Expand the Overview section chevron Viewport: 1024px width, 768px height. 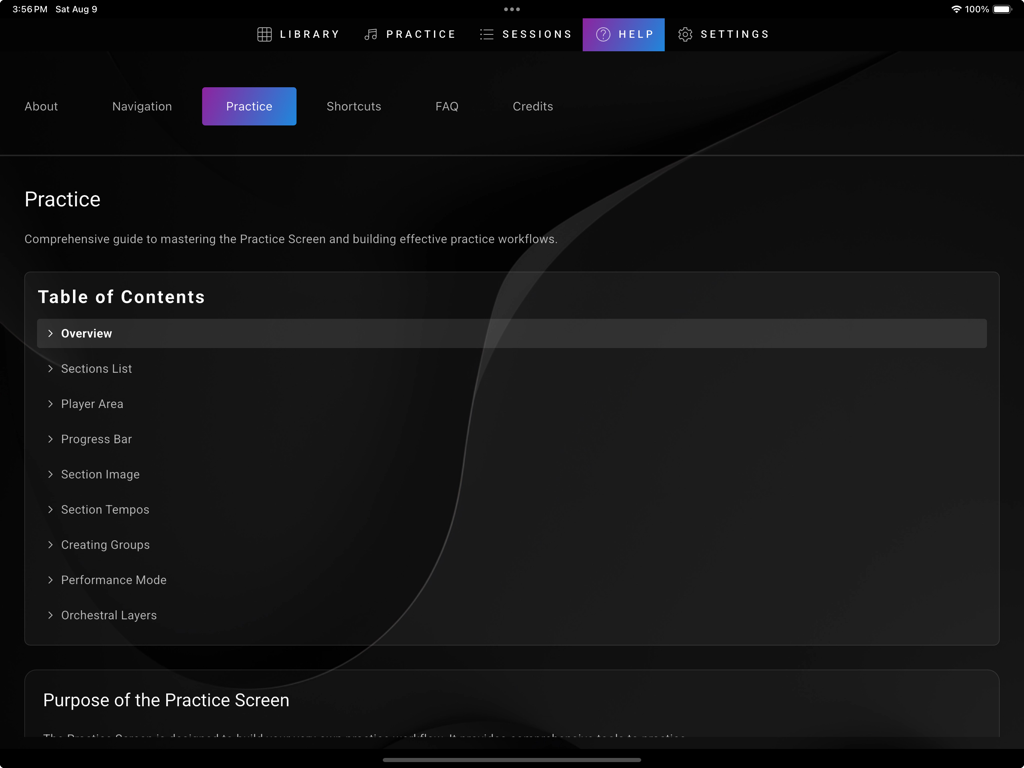pyautogui.click(x=51, y=333)
